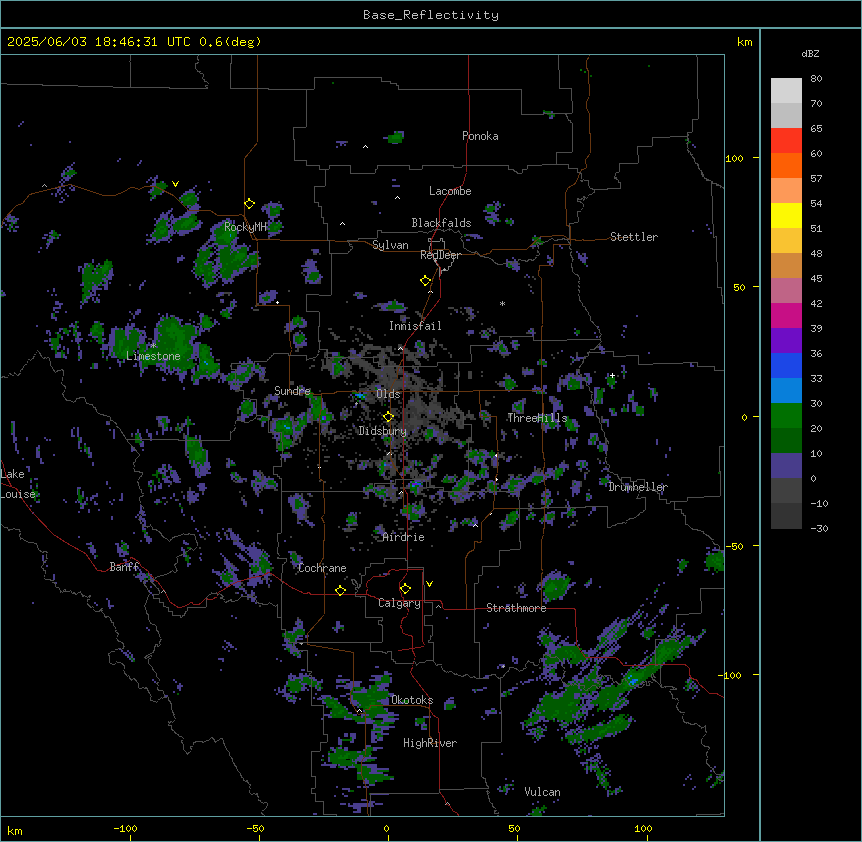Pick the magenta swatch in dBZ legend
Screen dimensions: 862x842
click(786, 315)
